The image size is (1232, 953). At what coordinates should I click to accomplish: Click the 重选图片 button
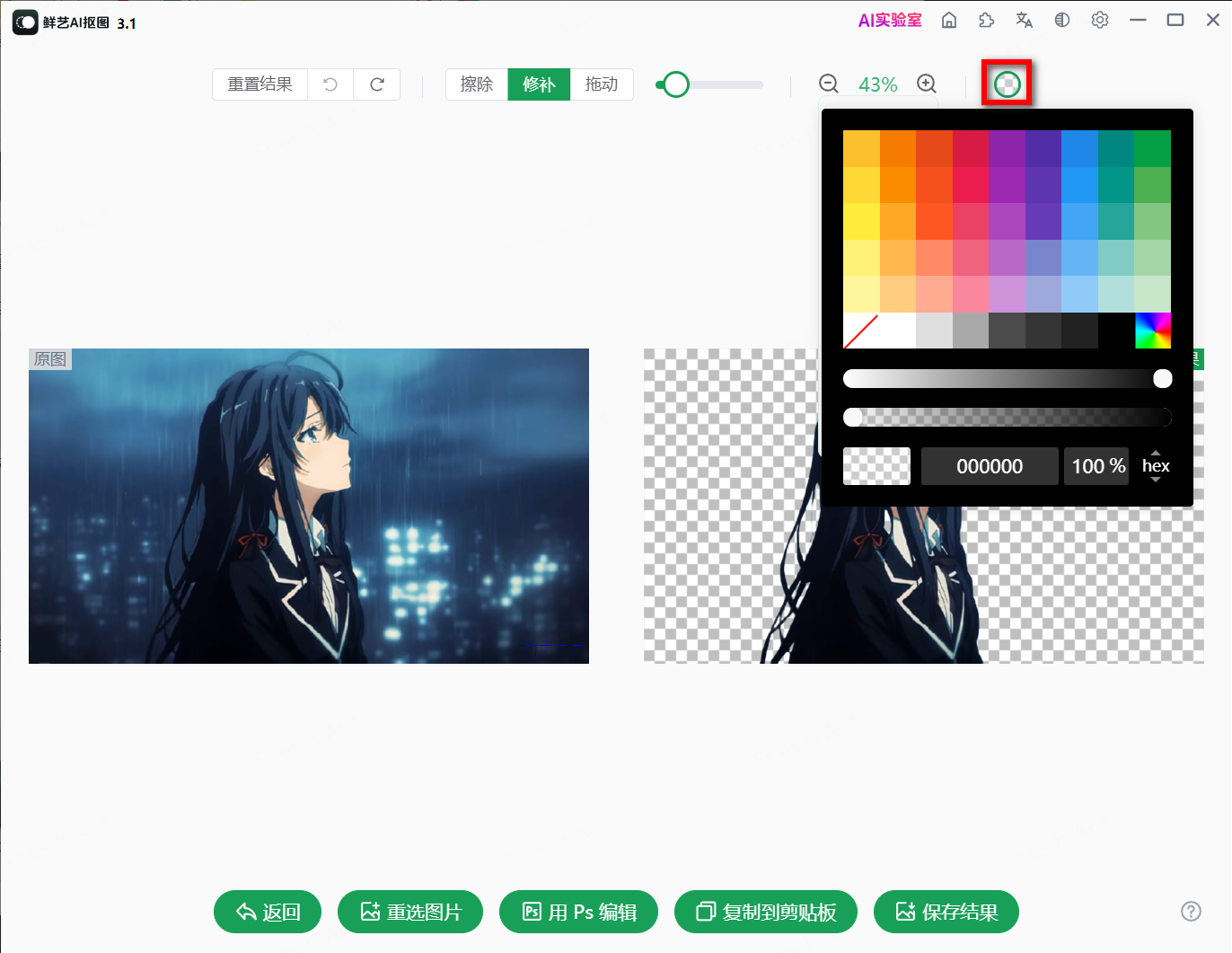click(x=410, y=912)
